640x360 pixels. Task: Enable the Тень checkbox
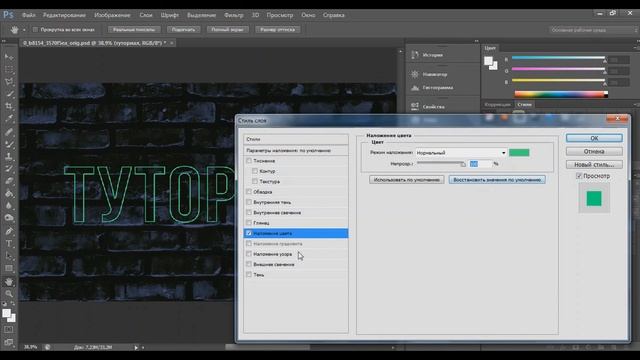tap(249, 275)
